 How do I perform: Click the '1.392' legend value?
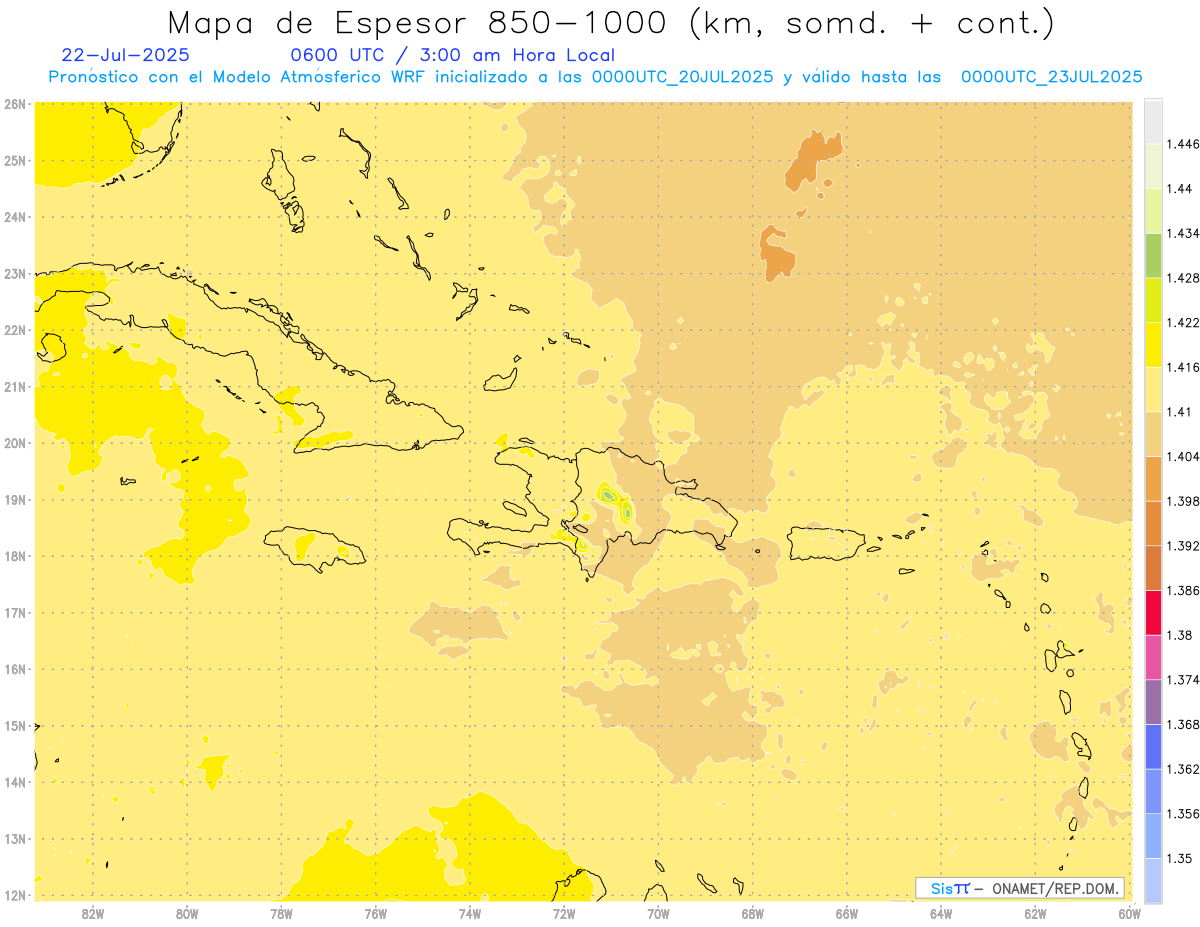pos(1184,546)
